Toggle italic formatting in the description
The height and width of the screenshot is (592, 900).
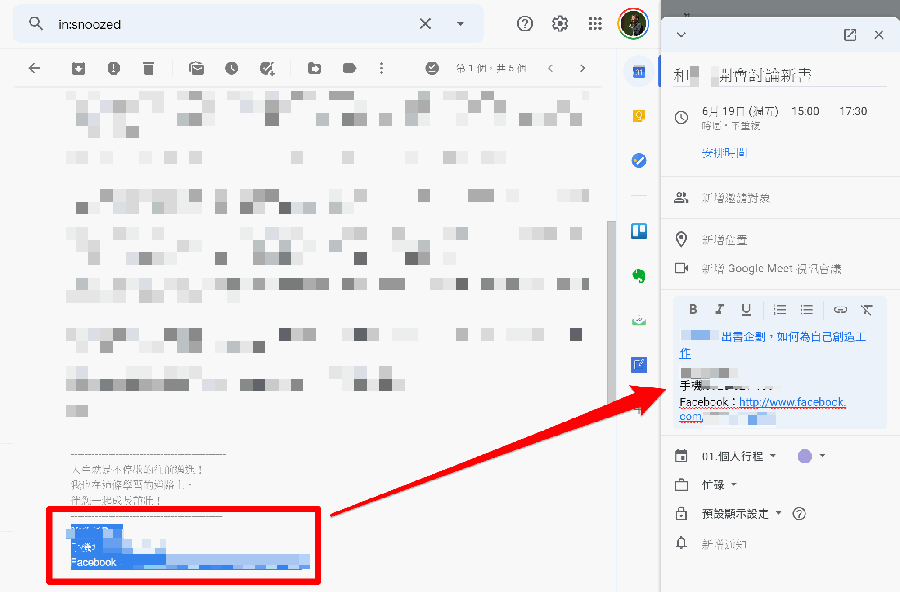[x=719, y=309]
